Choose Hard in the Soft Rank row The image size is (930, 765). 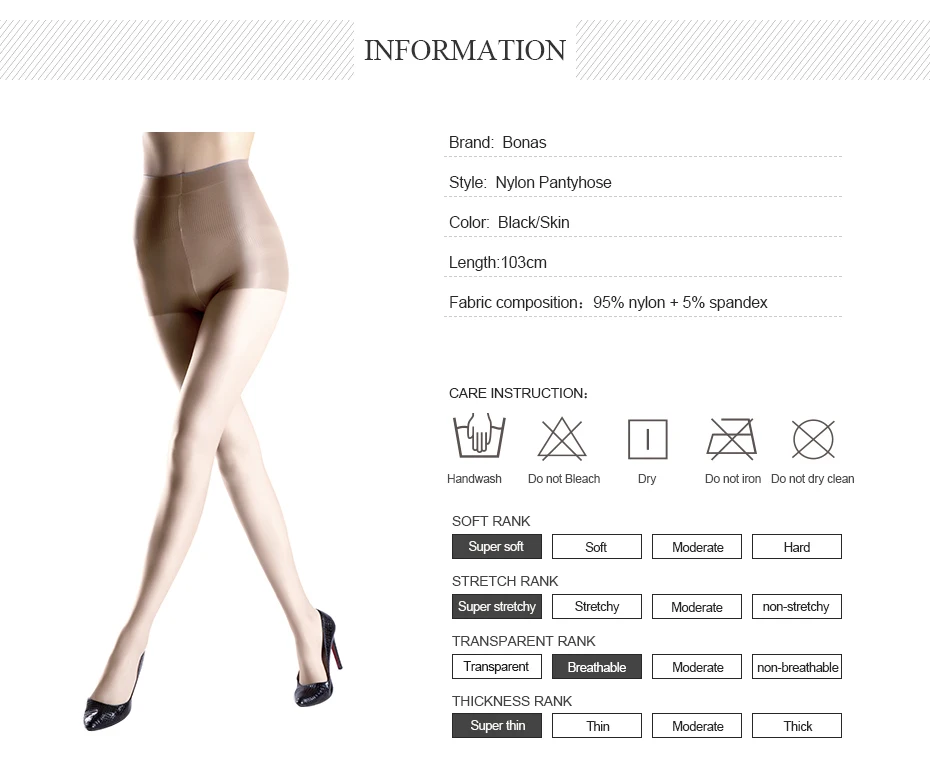click(797, 547)
